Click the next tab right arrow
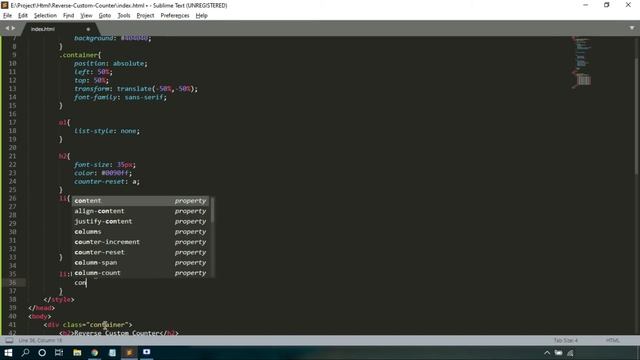Viewport: 640px width, 360px height. pos(13,28)
